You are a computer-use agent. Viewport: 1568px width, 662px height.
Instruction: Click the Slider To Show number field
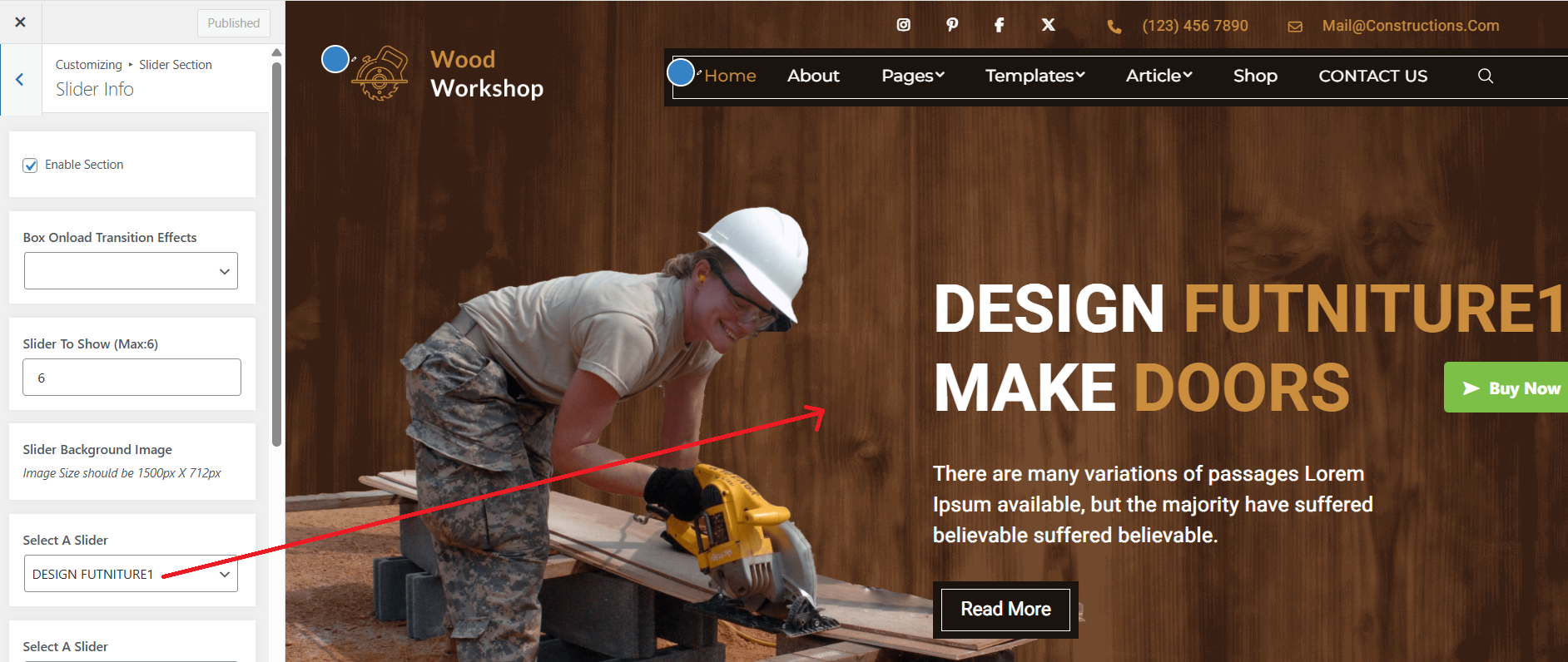point(131,378)
